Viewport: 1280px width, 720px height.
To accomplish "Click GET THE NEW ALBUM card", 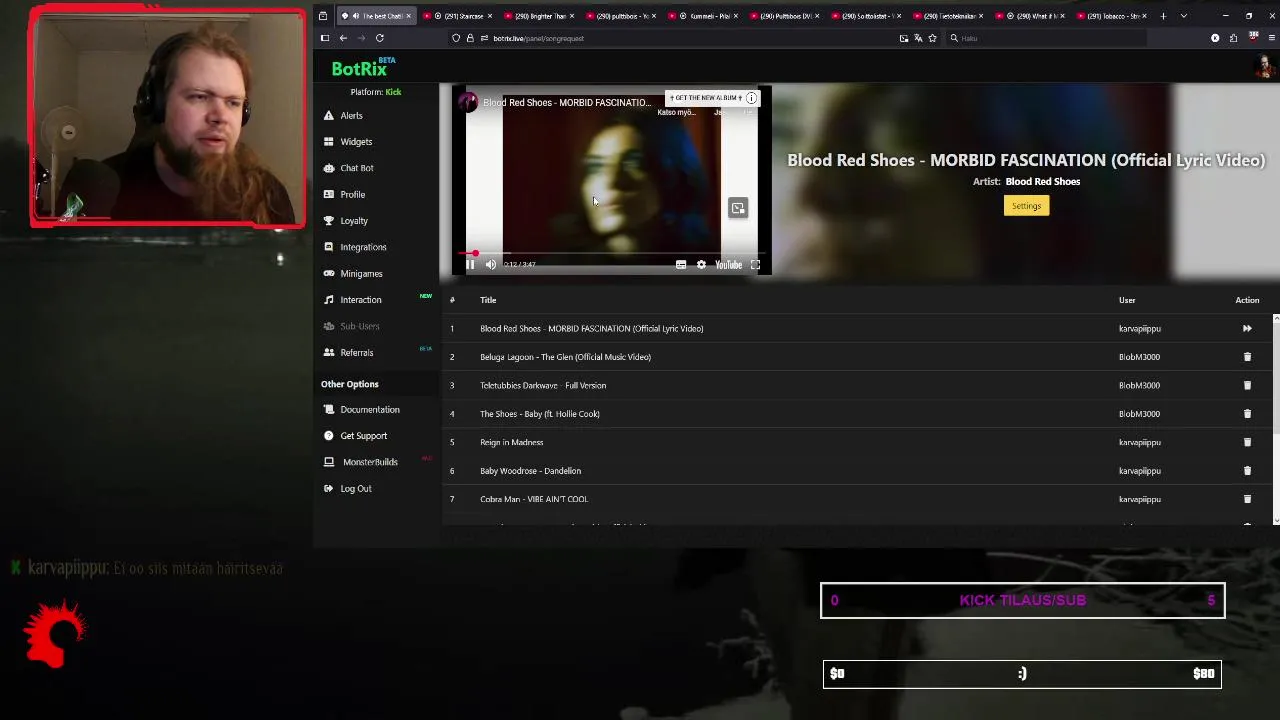I will [x=706, y=98].
